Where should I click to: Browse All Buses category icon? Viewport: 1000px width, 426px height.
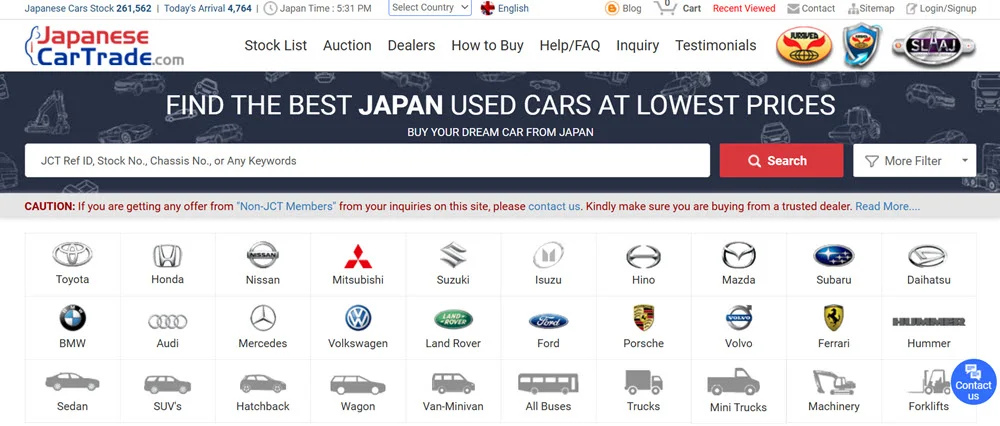click(x=548, y=383)
